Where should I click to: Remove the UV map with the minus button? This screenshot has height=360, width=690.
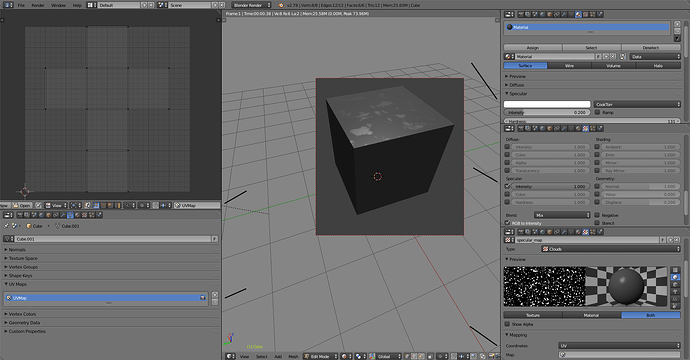(x=215, y=302)
